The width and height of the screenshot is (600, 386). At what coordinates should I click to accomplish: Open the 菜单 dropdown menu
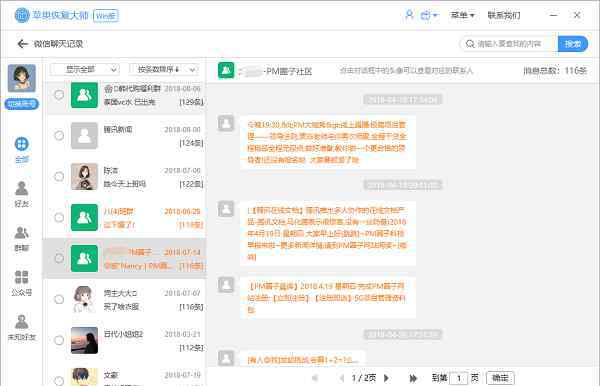click(x=462, y=15)
